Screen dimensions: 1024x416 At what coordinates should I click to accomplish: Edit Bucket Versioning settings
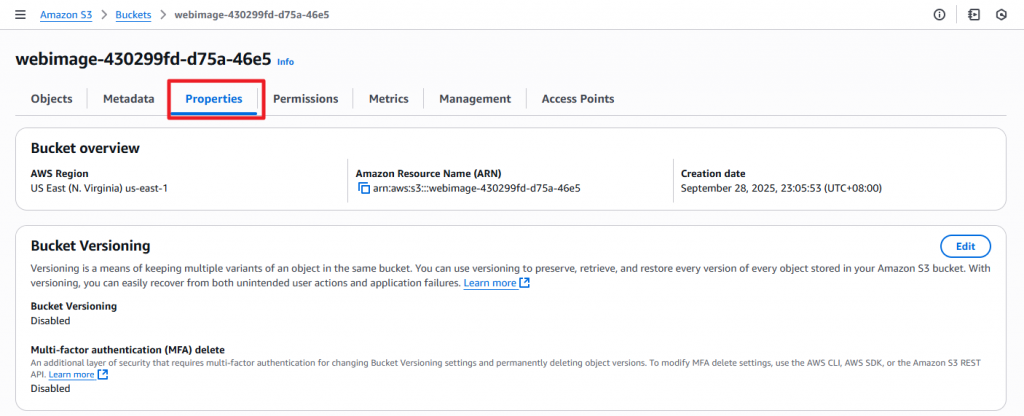[x=965, y=246]
